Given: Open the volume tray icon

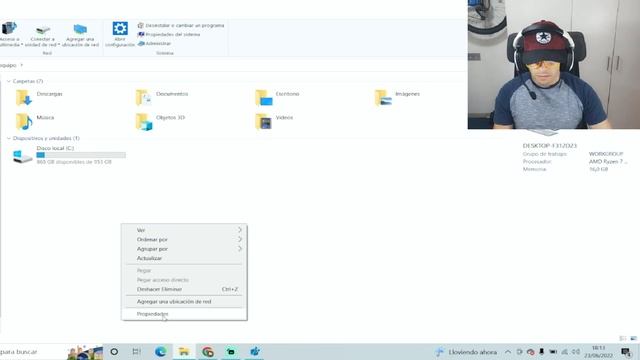Looking at the screenshot, I should 576,352.
